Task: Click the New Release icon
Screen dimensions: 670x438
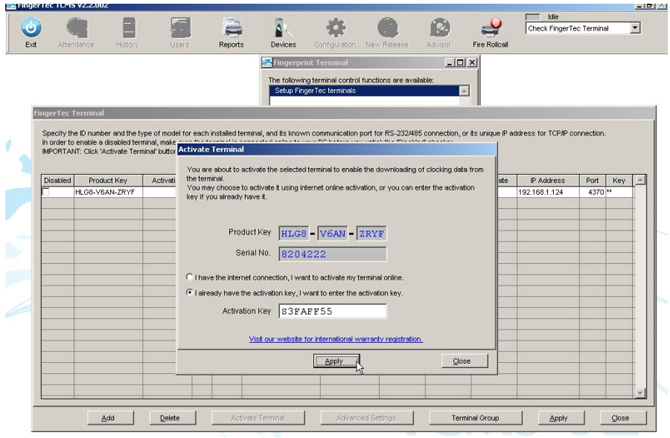Action: (388, 28)
